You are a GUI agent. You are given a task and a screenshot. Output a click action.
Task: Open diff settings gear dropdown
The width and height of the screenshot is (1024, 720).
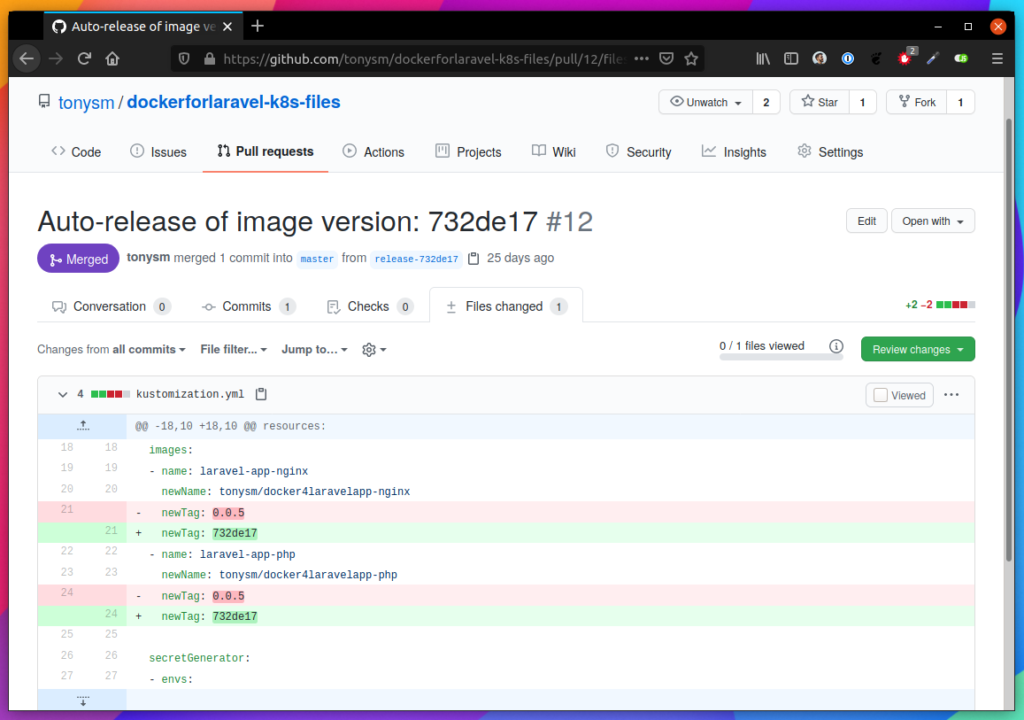[x=374, y=350]
